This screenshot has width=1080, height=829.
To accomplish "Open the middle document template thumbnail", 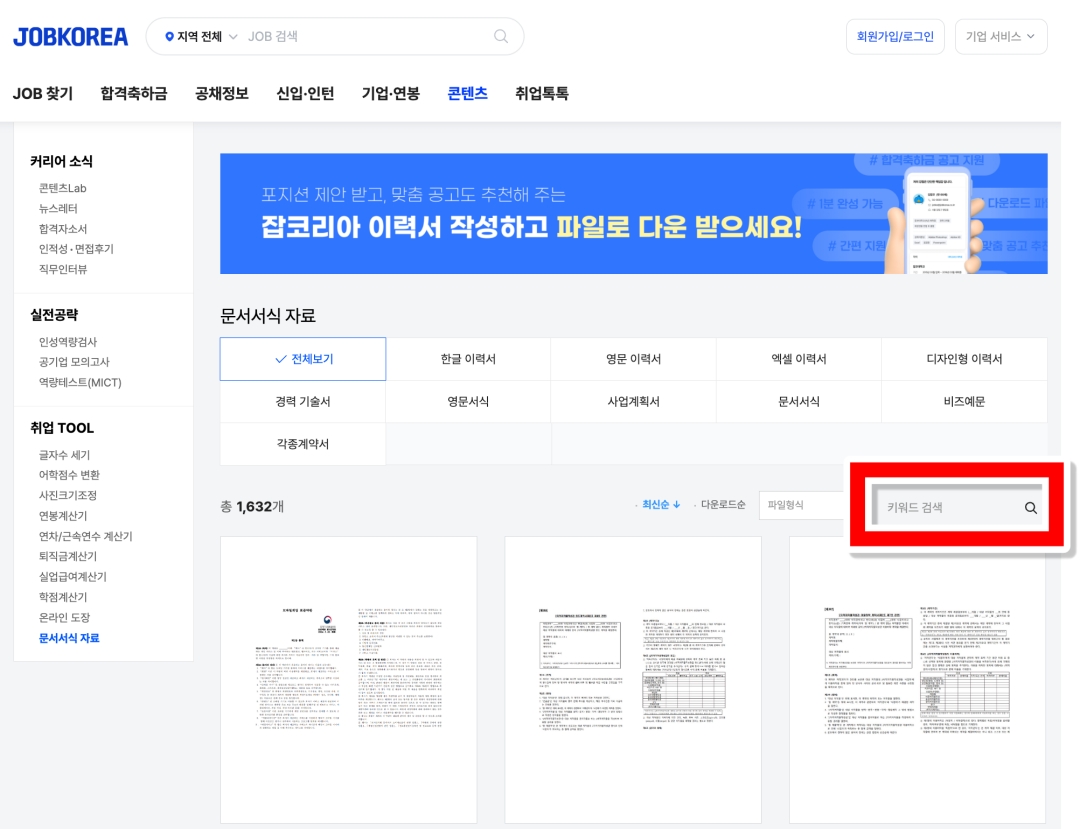I will (633, 680).
